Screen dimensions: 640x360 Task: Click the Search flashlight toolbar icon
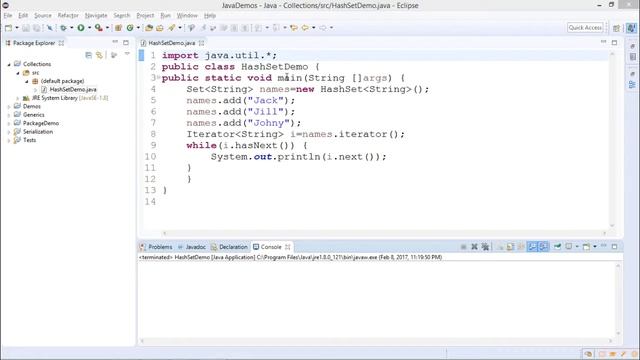tap(171, 28)
